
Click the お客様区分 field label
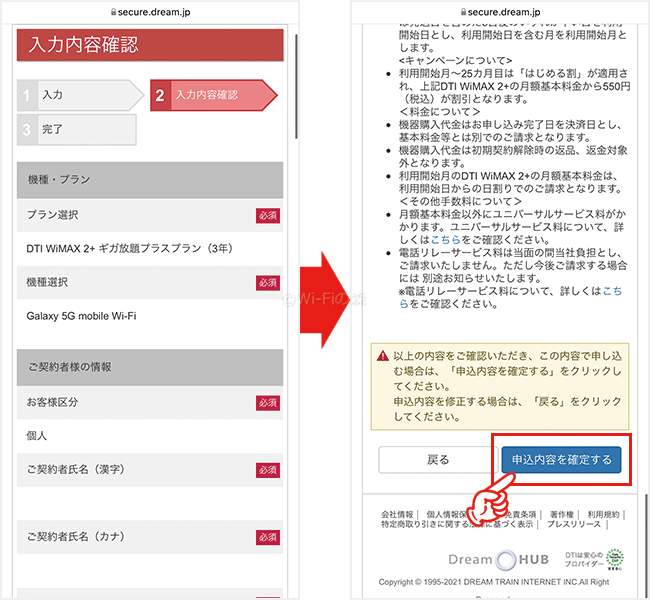[52, 402]
